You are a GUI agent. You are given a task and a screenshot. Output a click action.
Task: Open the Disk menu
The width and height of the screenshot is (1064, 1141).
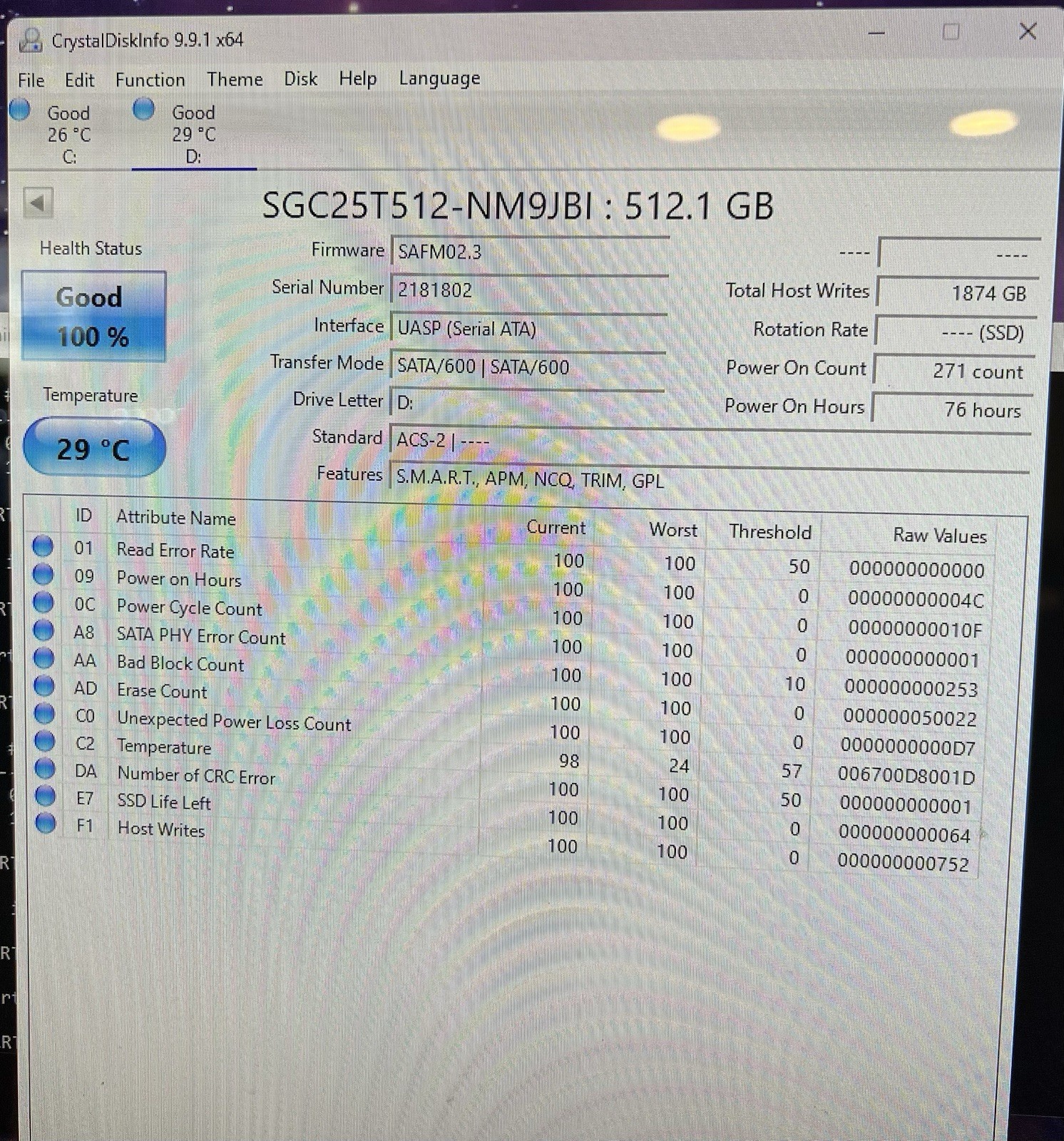point(300,78)
